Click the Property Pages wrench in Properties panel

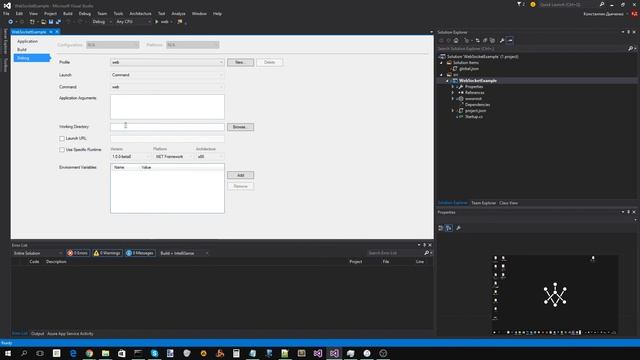pos(458,228)
